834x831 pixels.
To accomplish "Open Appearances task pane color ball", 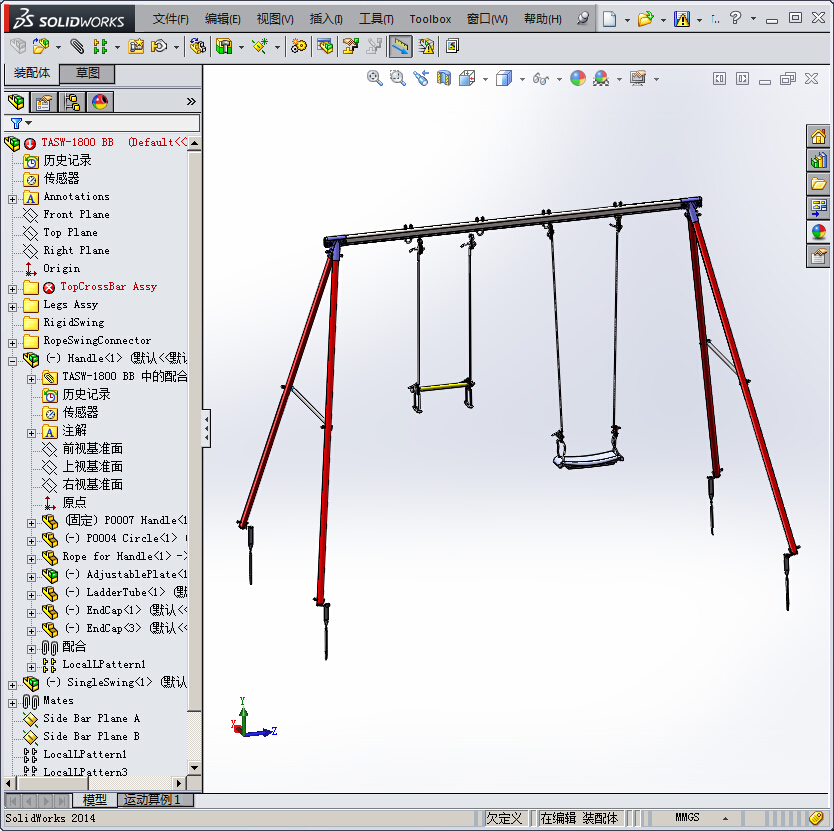I will point(818,232).
